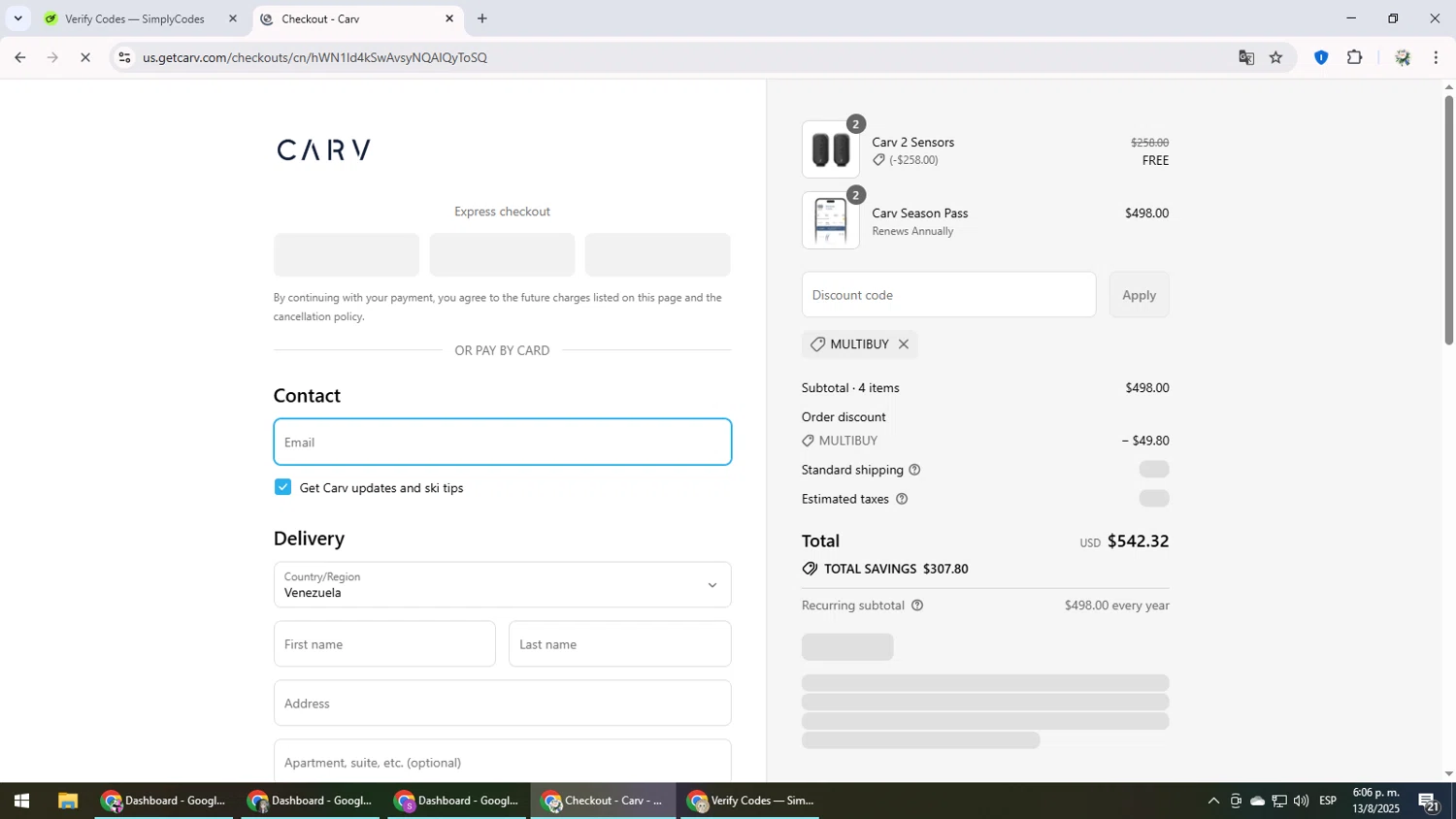The image size is (1456, 819).
Task: Open the browser Extensions puzzle icon
Action: coord(1355,57)
